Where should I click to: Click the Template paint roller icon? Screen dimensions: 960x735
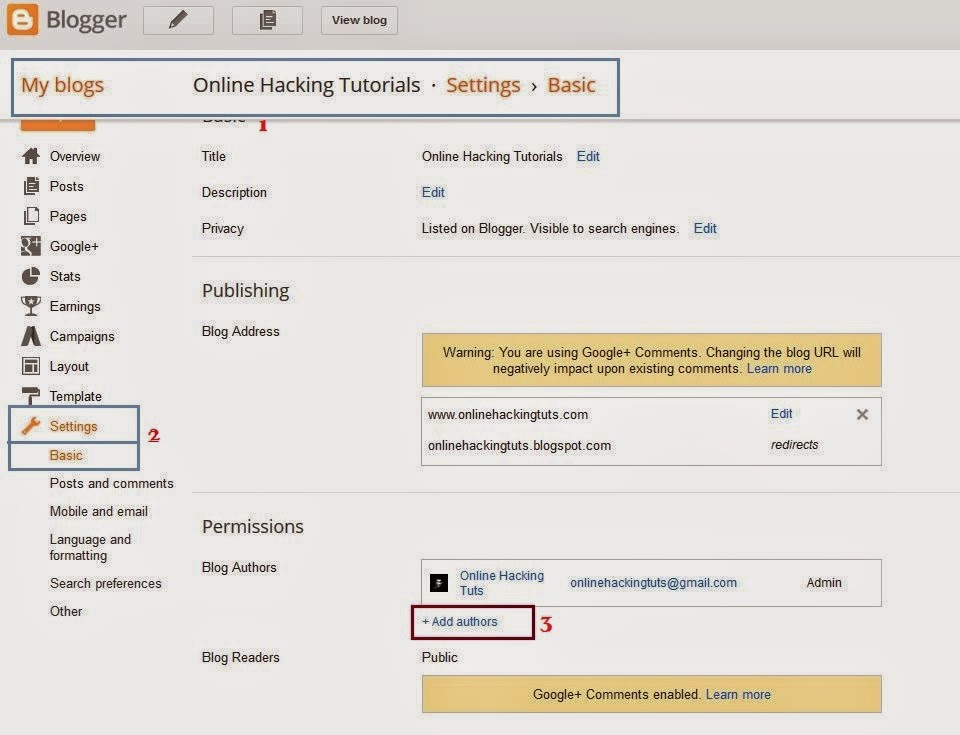[31, 396]
